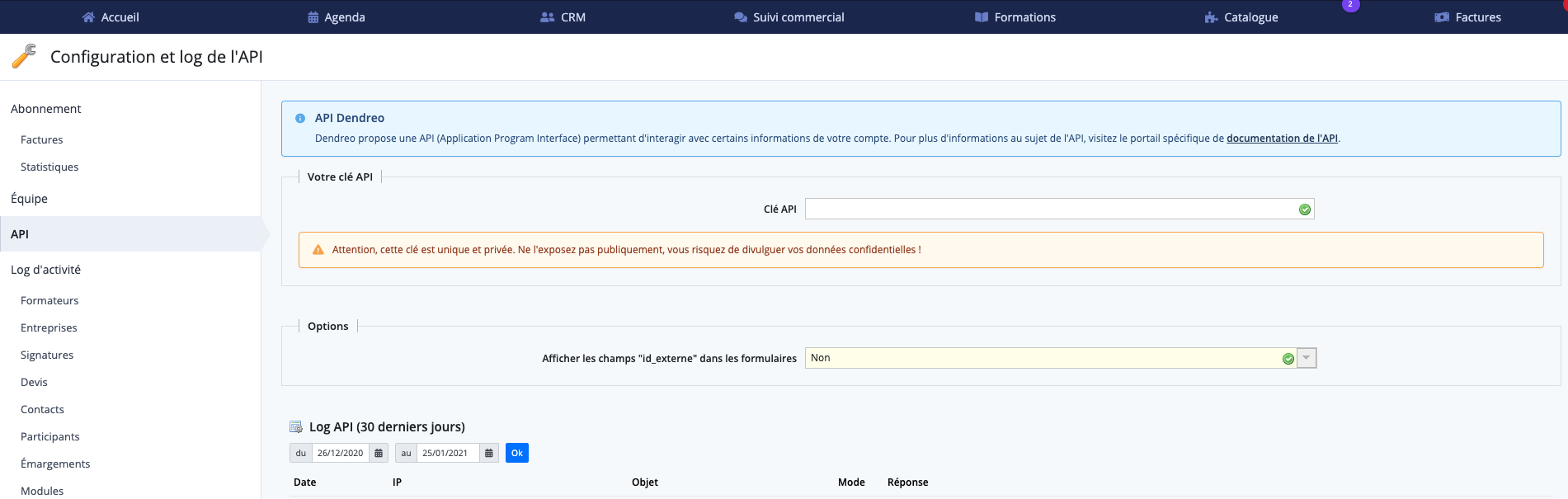This screenshot has width=1568, height=499.
Task: Click the documentation de l'API link
Action: click(1282, 139)
